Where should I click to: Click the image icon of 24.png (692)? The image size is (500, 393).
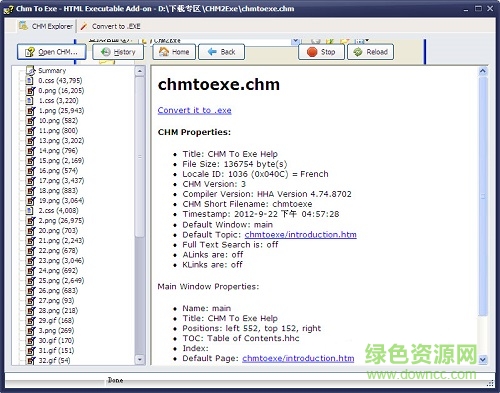pyautogui.click(x=30, y=271)
